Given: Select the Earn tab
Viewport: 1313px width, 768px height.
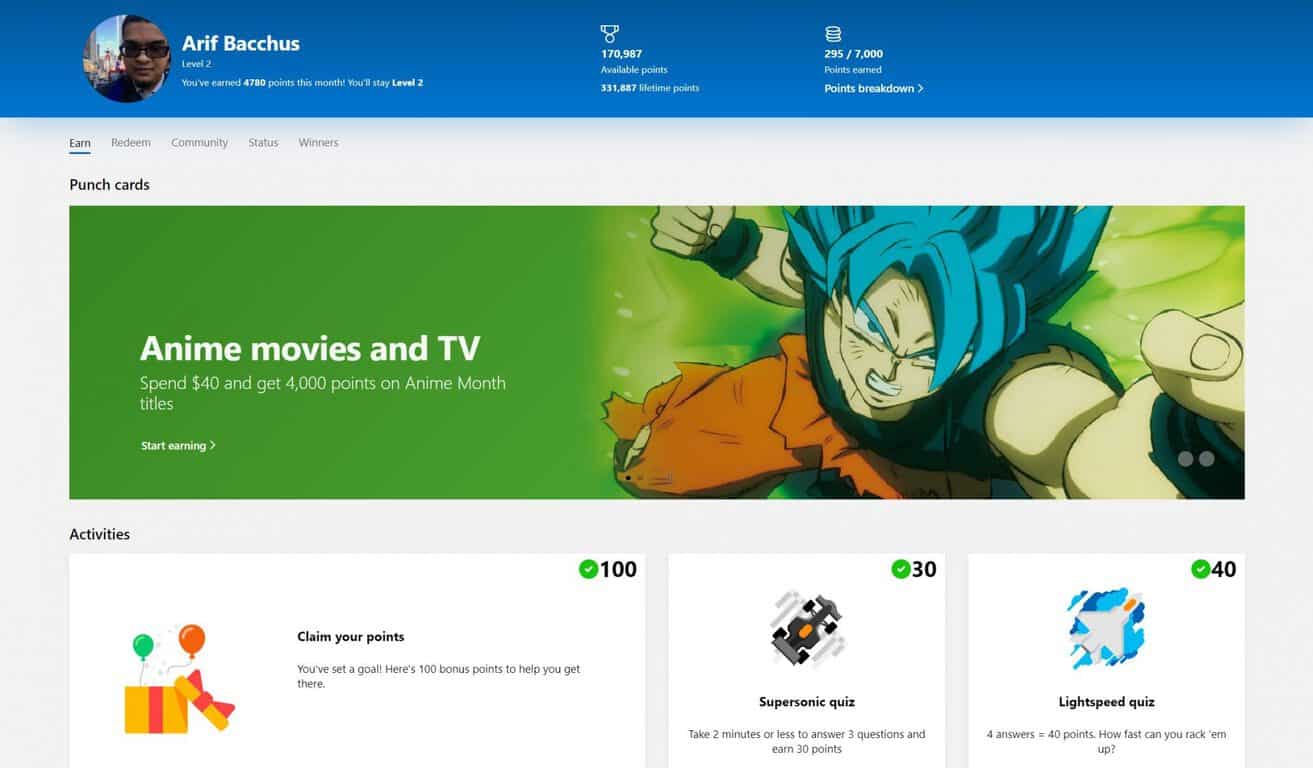Looking at the screenshot, I should click(80, 143).
